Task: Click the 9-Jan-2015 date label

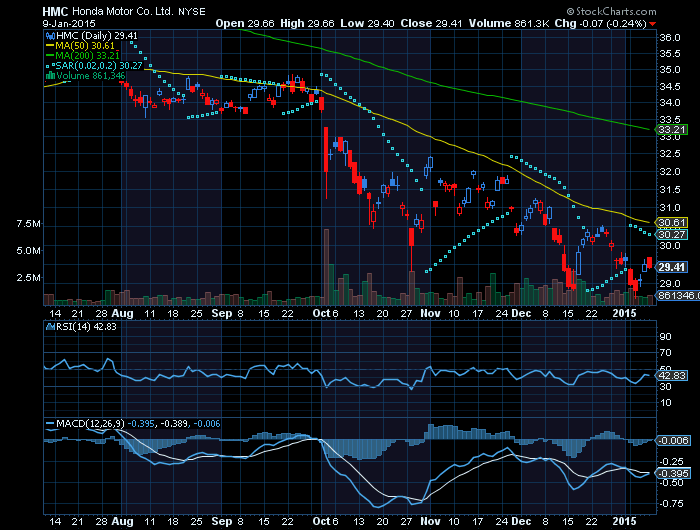Action: coord(69,23)
